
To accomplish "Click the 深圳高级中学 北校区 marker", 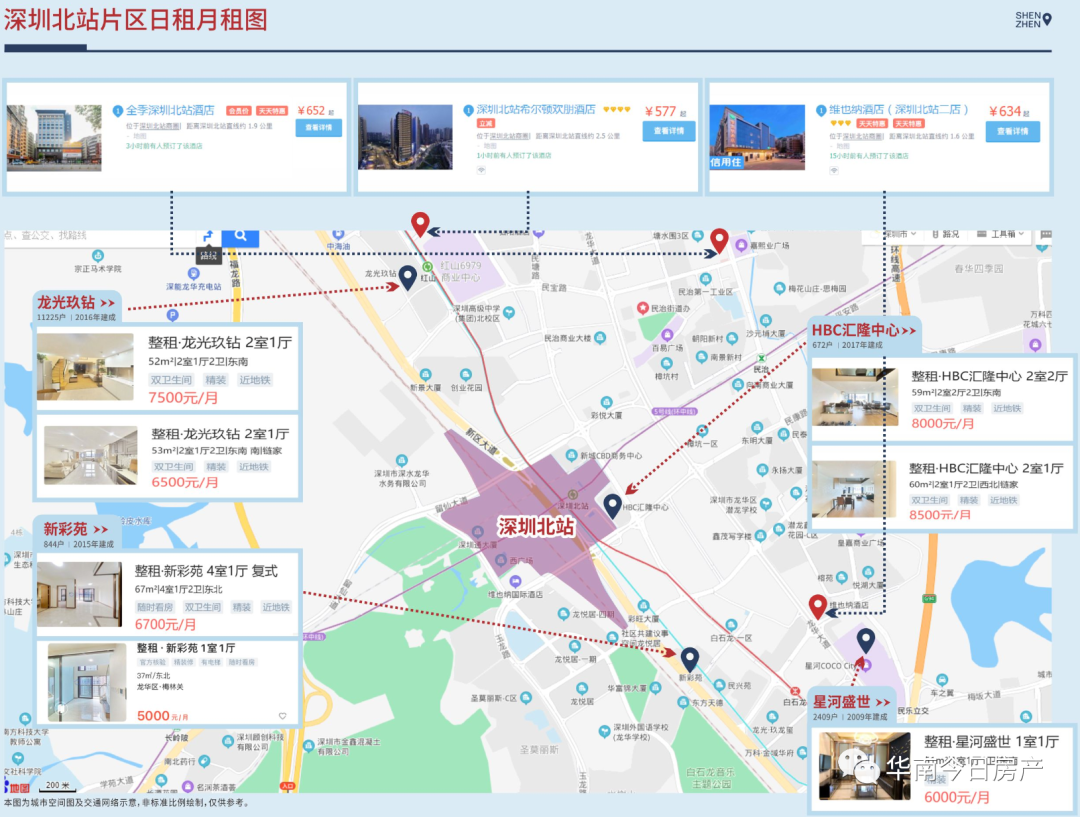I will tap(509, 313).
